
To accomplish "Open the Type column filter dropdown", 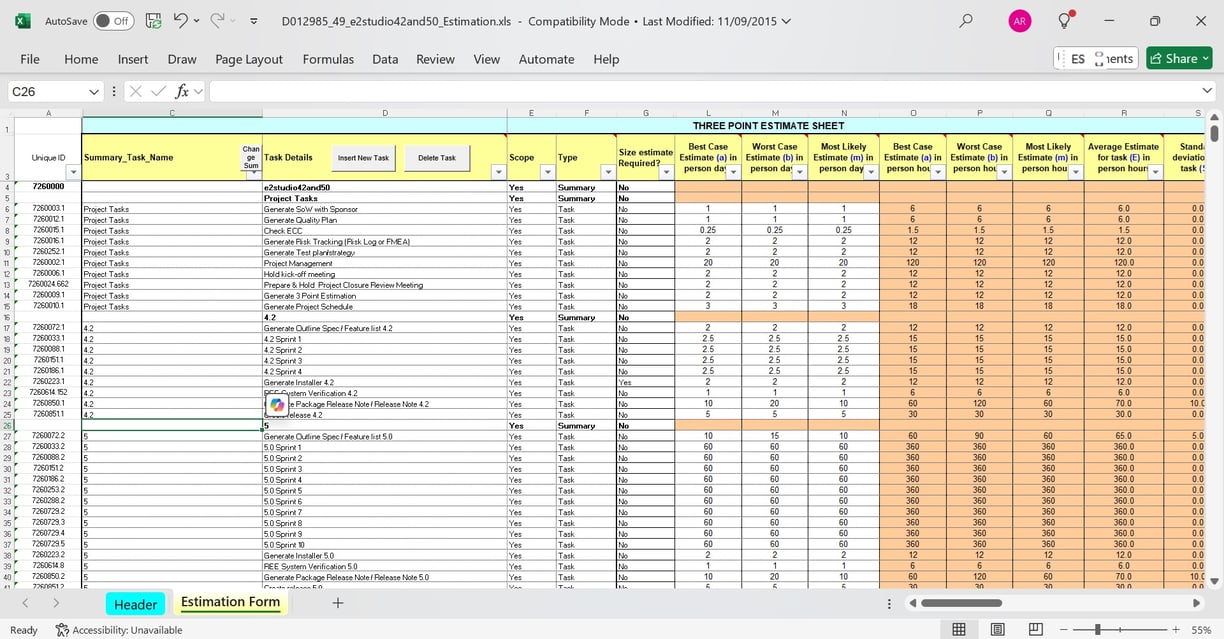I will pos(607,173).
